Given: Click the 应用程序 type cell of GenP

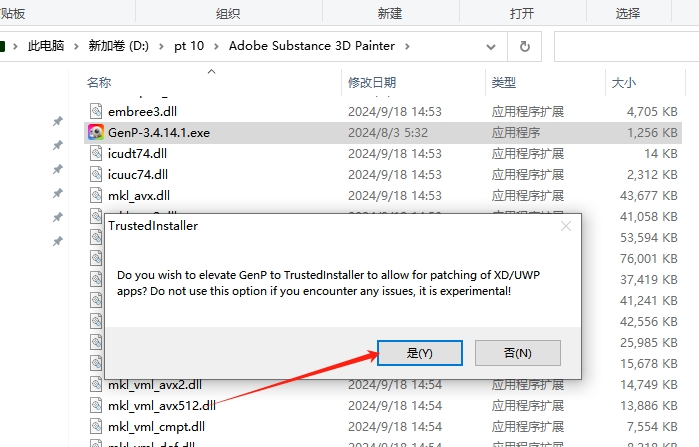Looking at the screenshot, I should click(x=516, y=132).
